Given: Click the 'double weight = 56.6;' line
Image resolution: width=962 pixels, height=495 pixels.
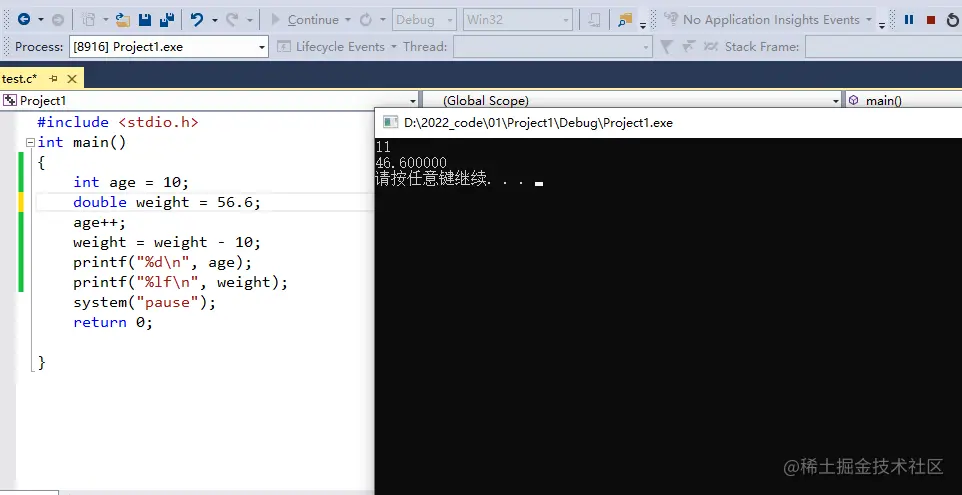Looking at the screenshot, I should 167,202.
